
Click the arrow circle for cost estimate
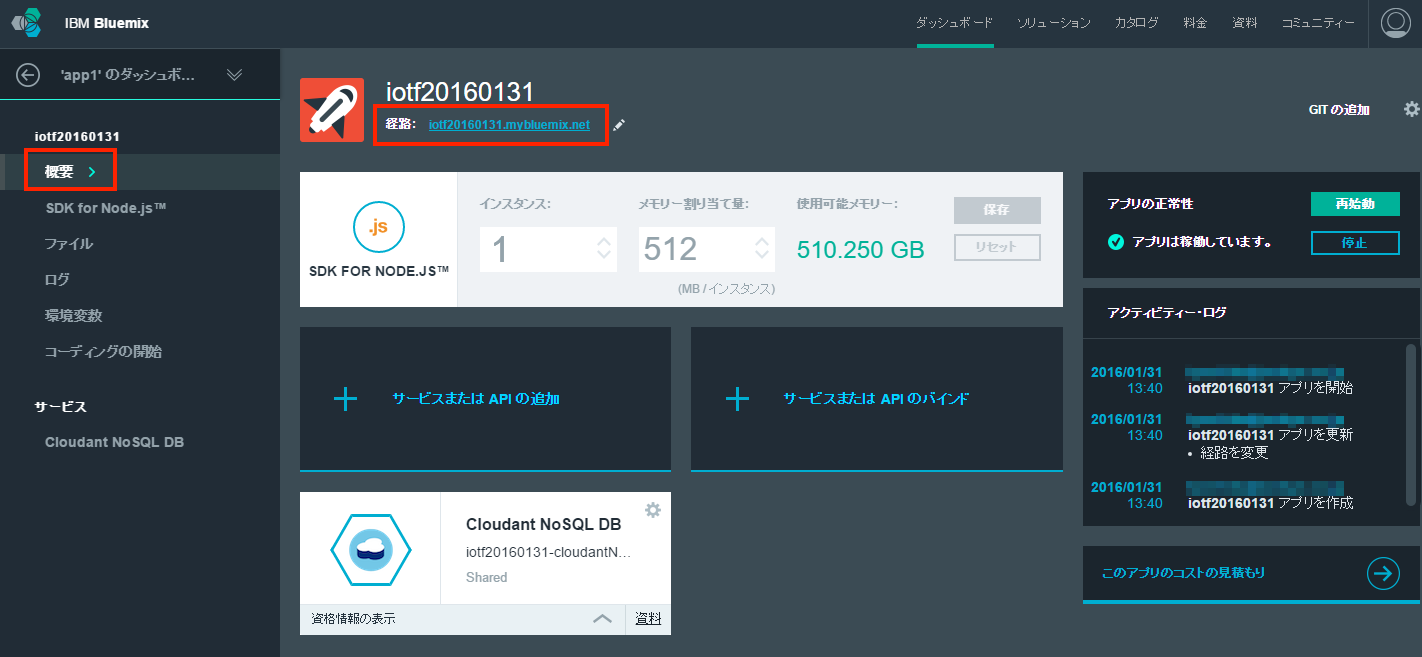click(1383, 573)
